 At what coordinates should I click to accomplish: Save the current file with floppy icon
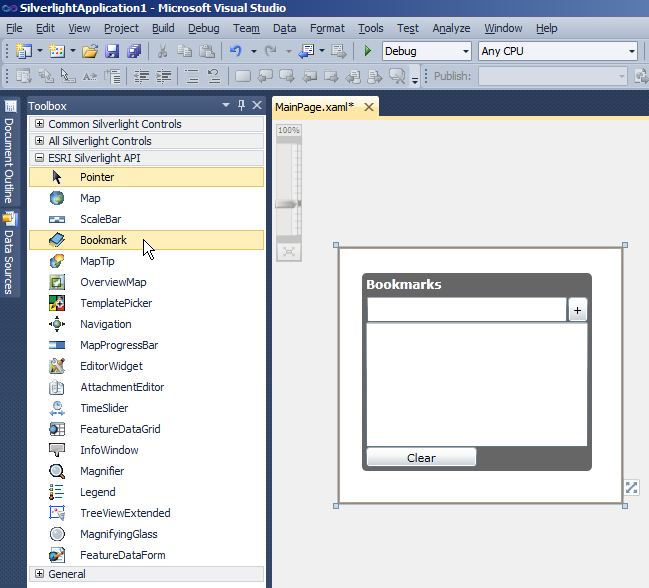[112, 51]
